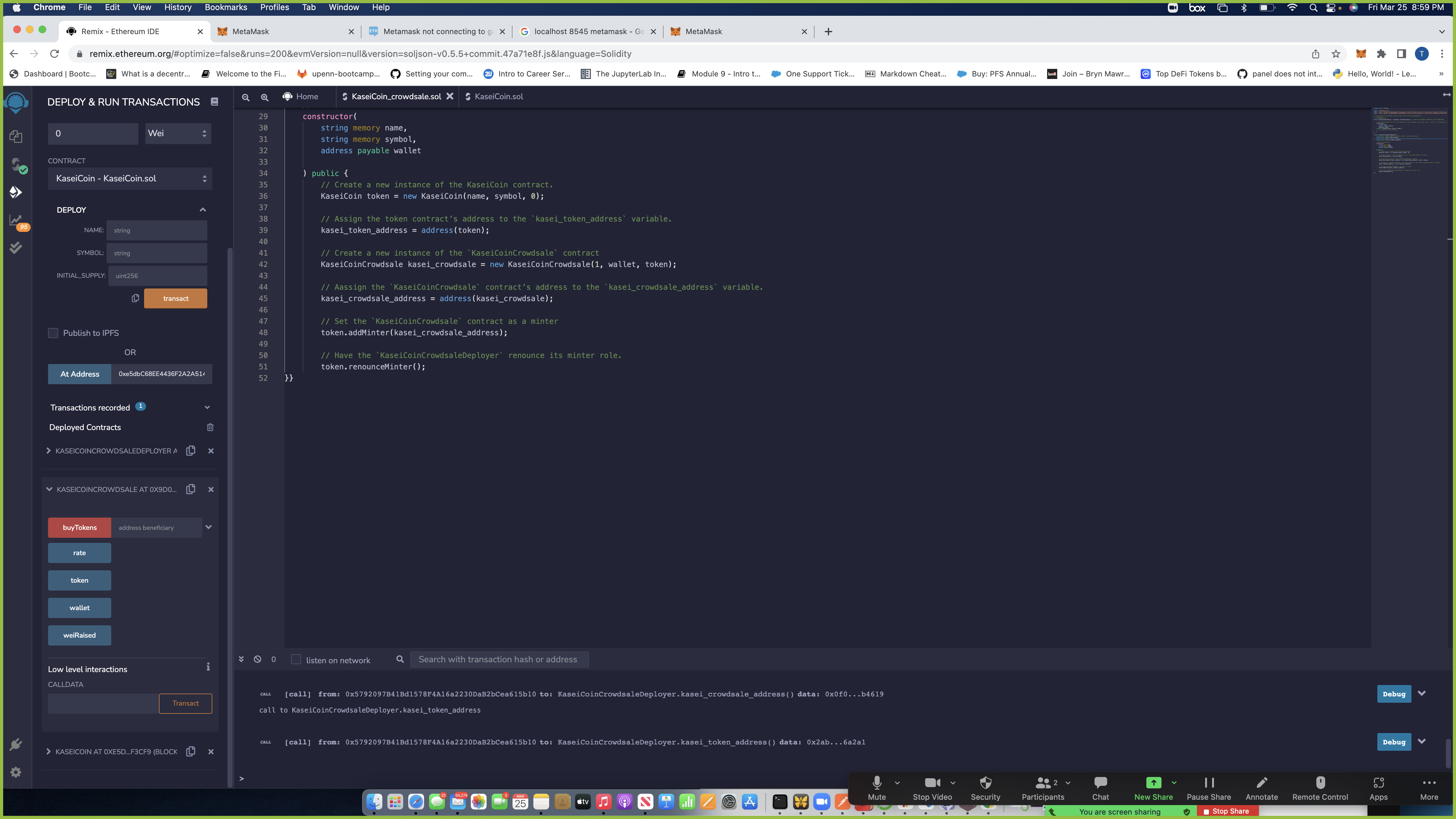Copy the KASEICOINCROWDSALE contract address

[191, 489]
